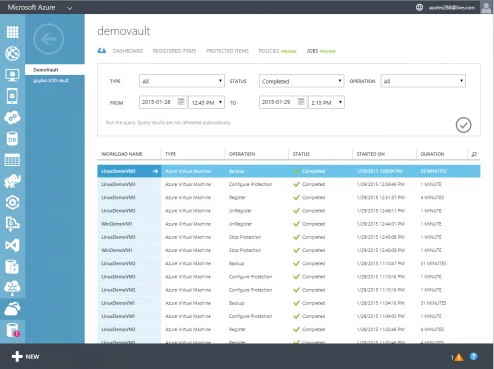Select LinuxDemoVM1 Configure Protection row
Screen dimensions: 494x369
pyautogui.click(x=289, y=316)
